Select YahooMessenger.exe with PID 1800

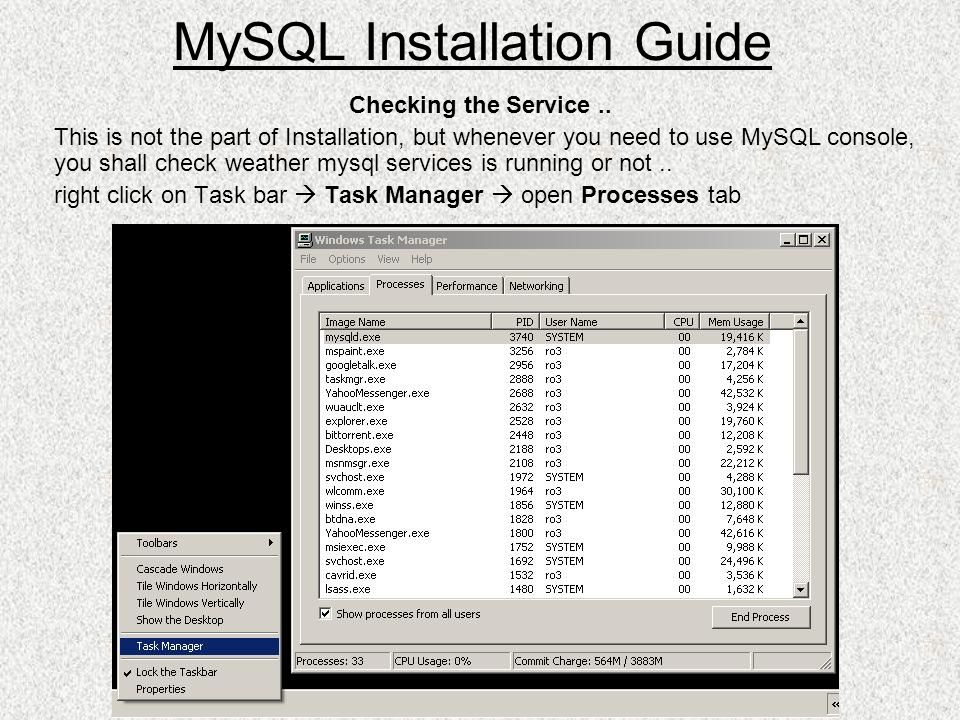pos(545,533)
